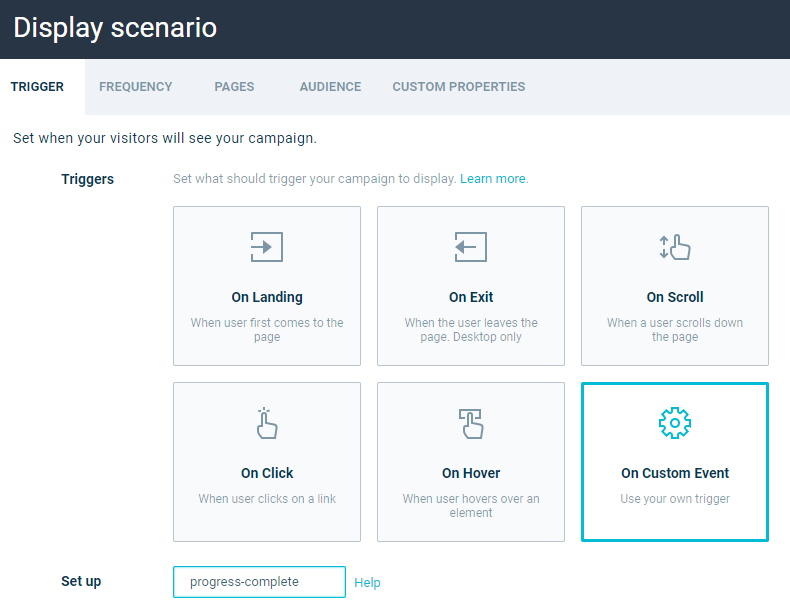790x610 pixels.
Task: Open the Help link beside Set up
Action: 367,583
